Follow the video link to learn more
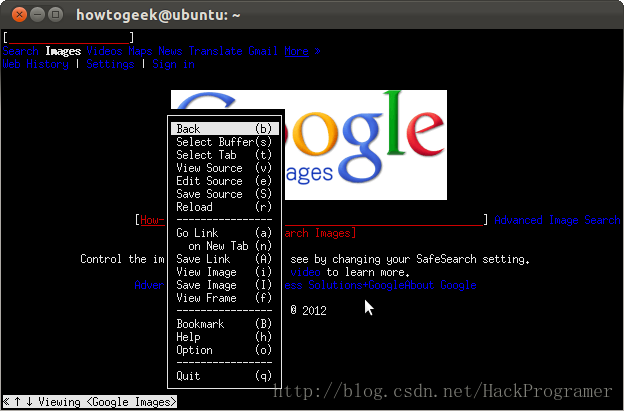Image resolution: width=624 pixels, height=411 pixels. point(305,272)
